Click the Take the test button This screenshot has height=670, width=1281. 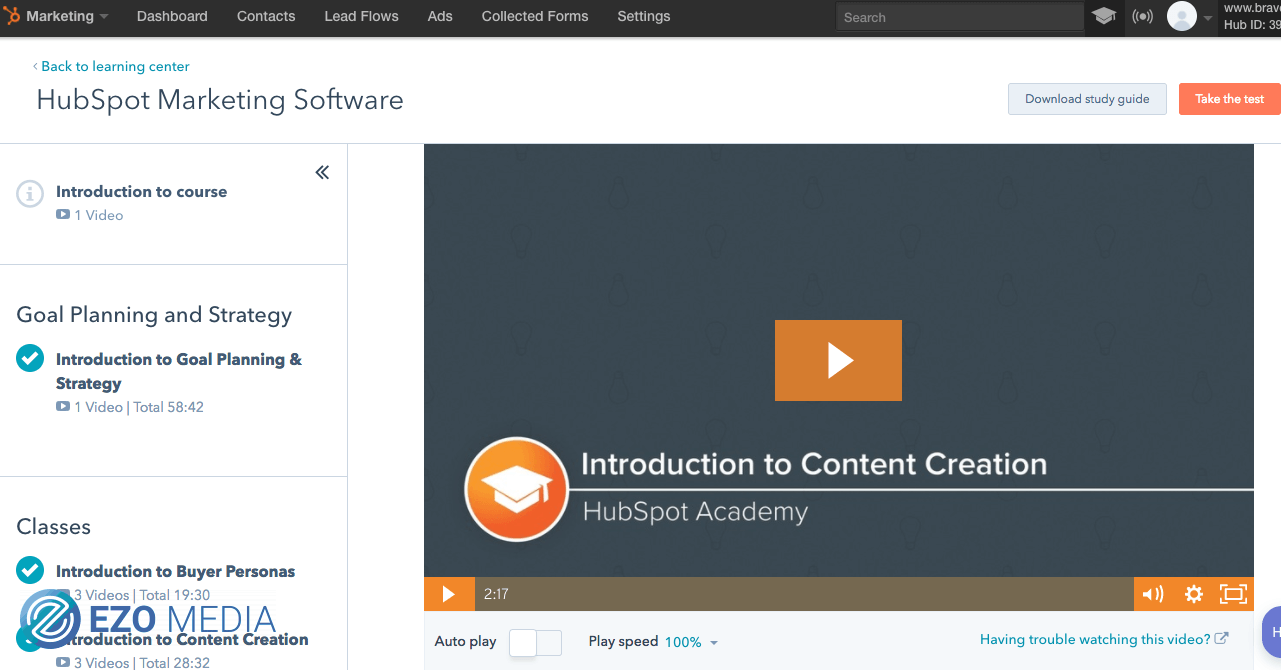1230,99
